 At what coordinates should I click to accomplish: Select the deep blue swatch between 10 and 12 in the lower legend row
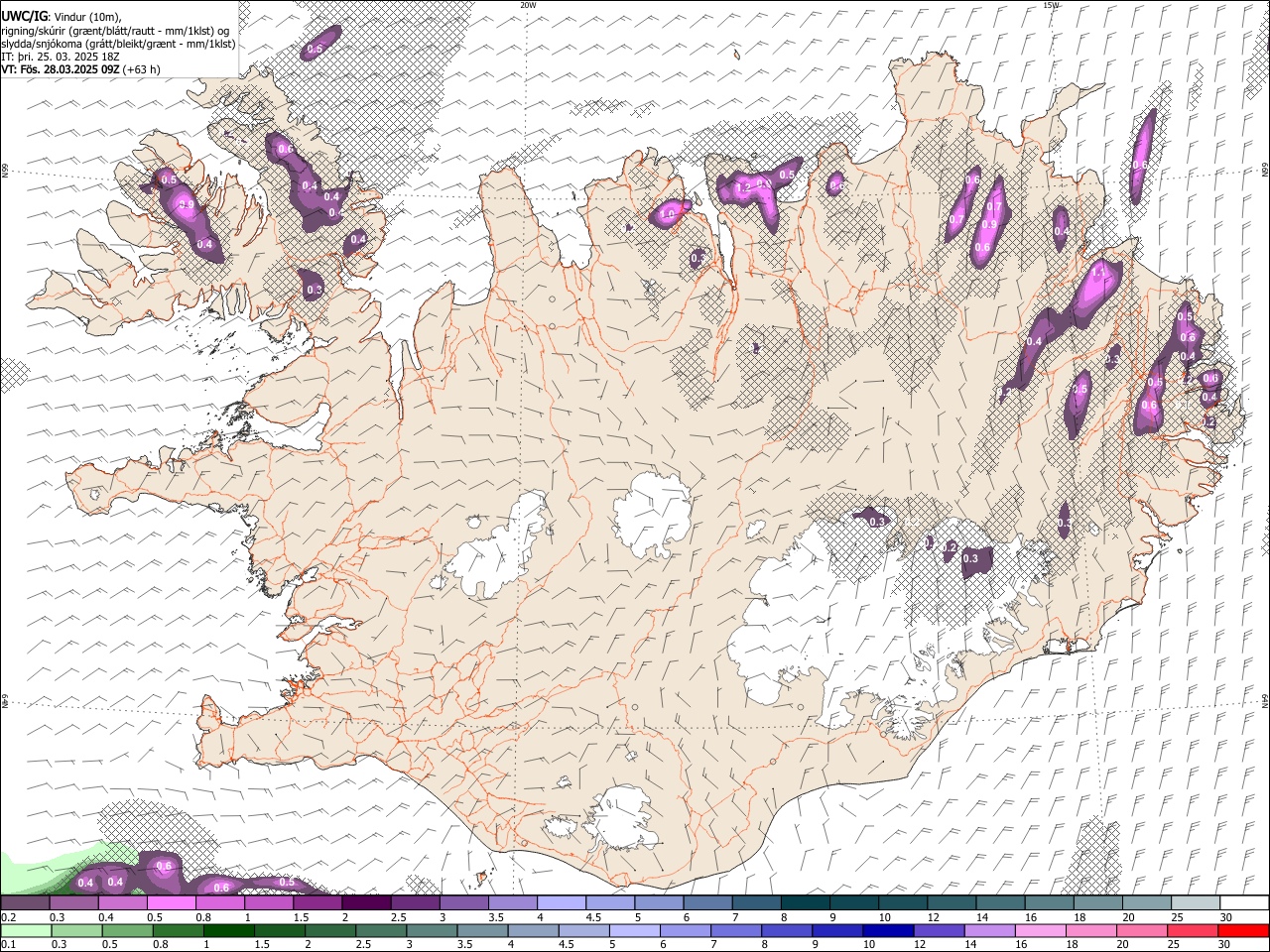886,931
